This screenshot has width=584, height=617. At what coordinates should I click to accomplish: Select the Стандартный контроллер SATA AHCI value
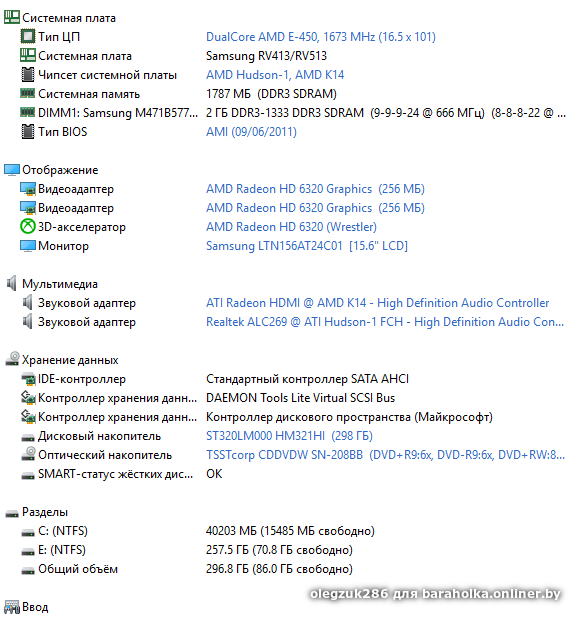coord(307,379)
